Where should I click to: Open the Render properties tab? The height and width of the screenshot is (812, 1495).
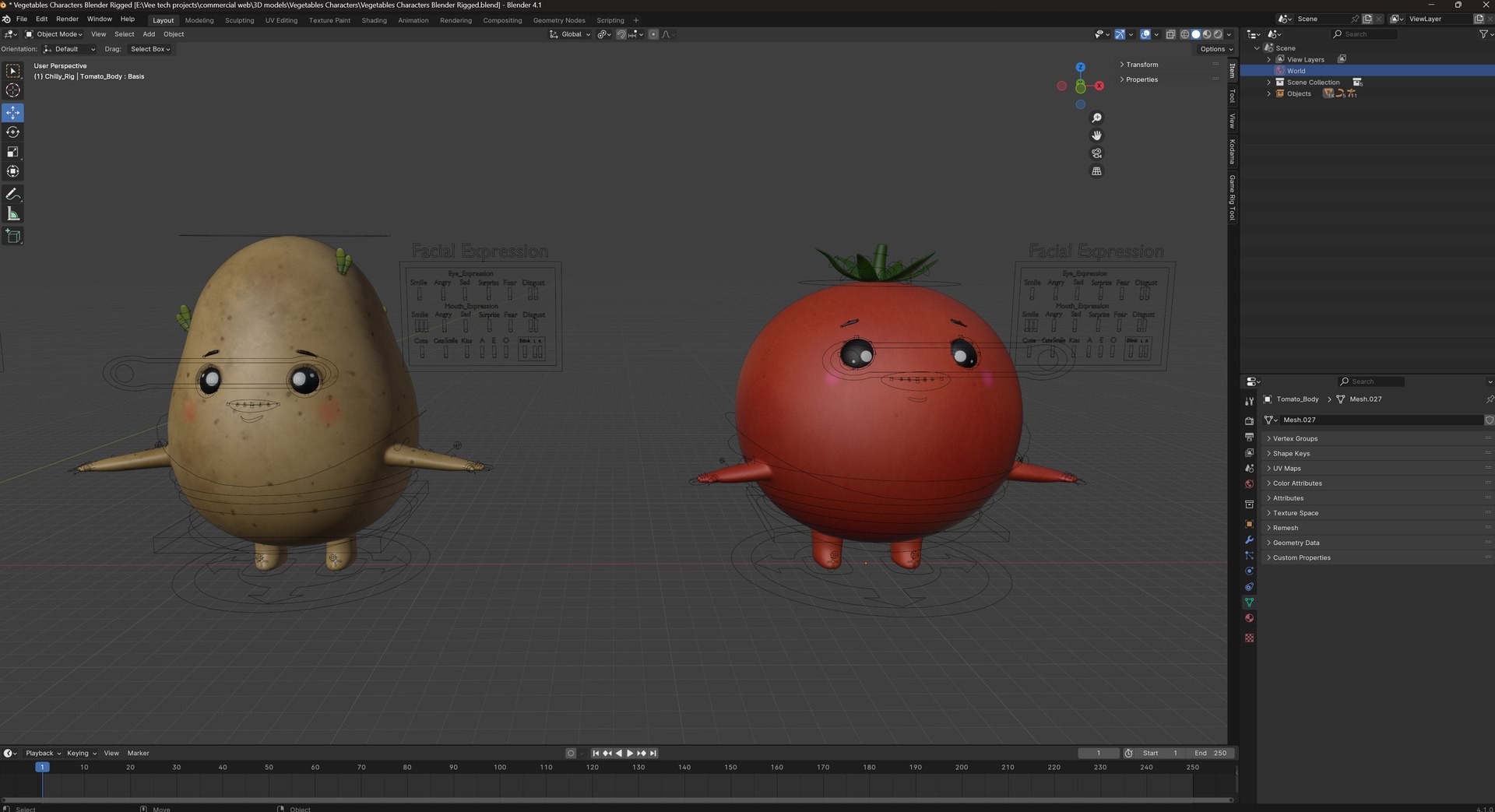(x=1249, y=421)
